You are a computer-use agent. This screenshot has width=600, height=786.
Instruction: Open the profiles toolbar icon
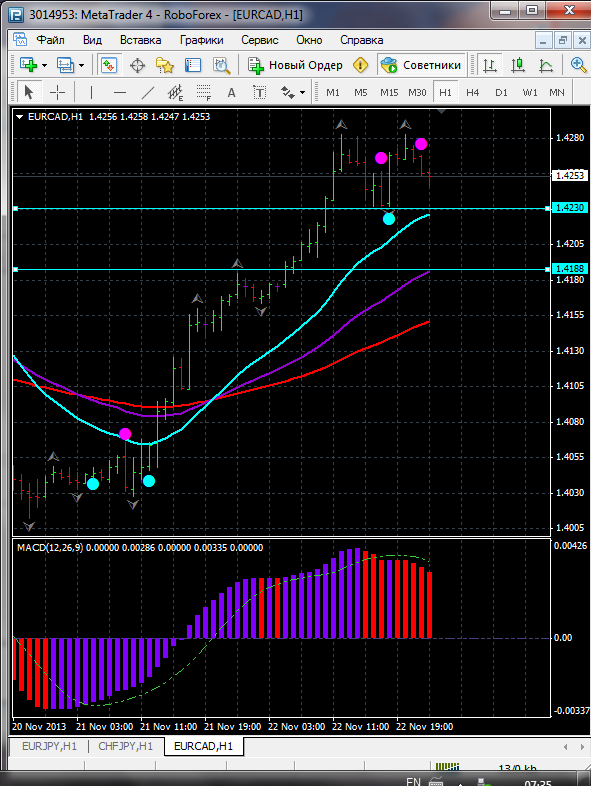pos(65,65)
